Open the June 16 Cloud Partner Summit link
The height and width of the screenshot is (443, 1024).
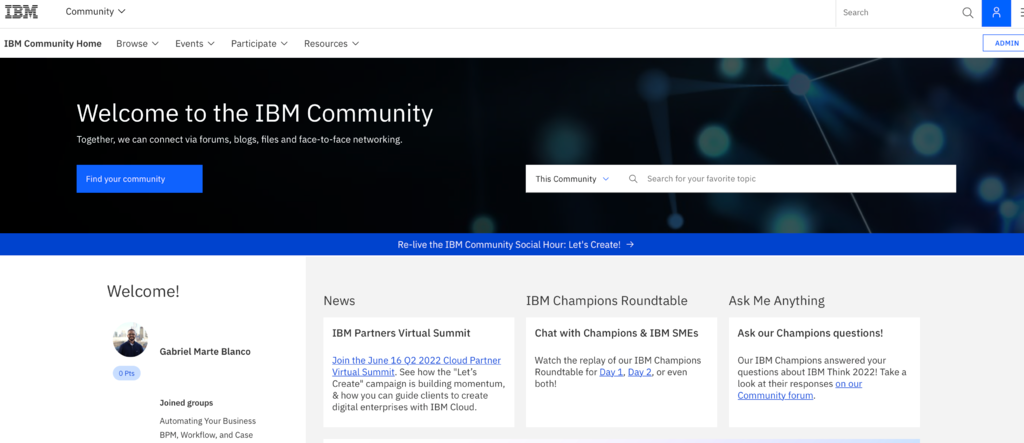[416, 366]
